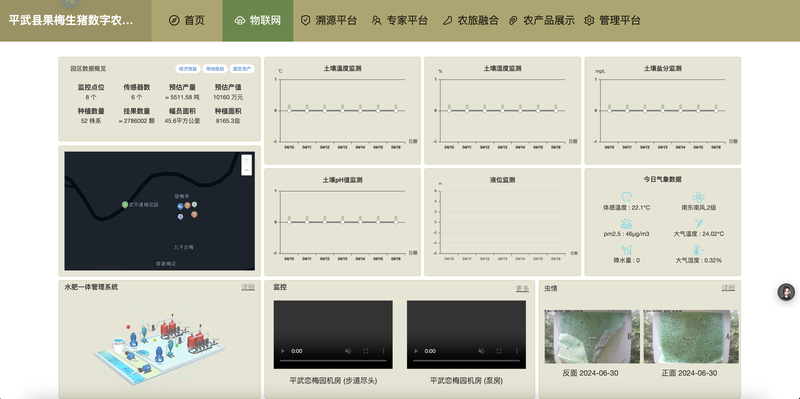Click the 用地规划 pill button
This screenshot has width=800, height=399.
[215, 69]
